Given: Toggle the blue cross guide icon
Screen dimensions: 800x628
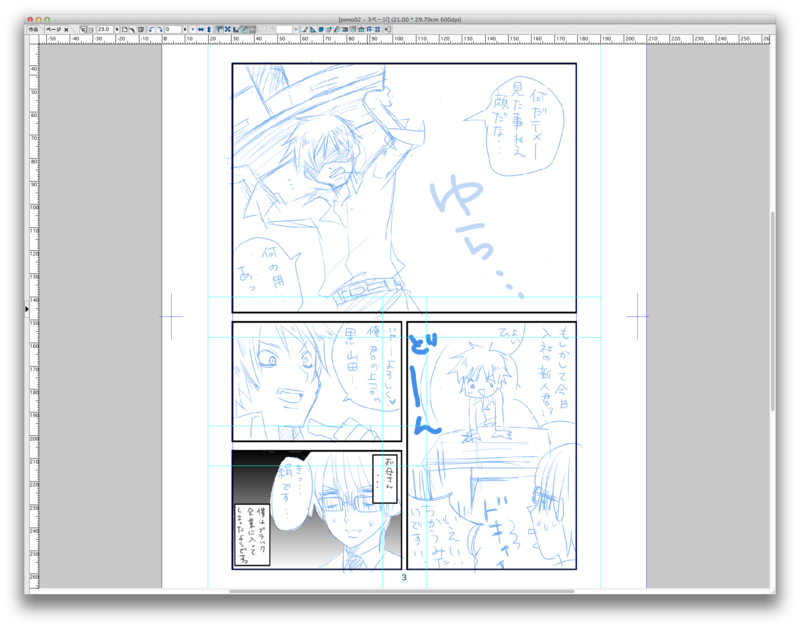Looking at the screenshot, I should [228, 30].
